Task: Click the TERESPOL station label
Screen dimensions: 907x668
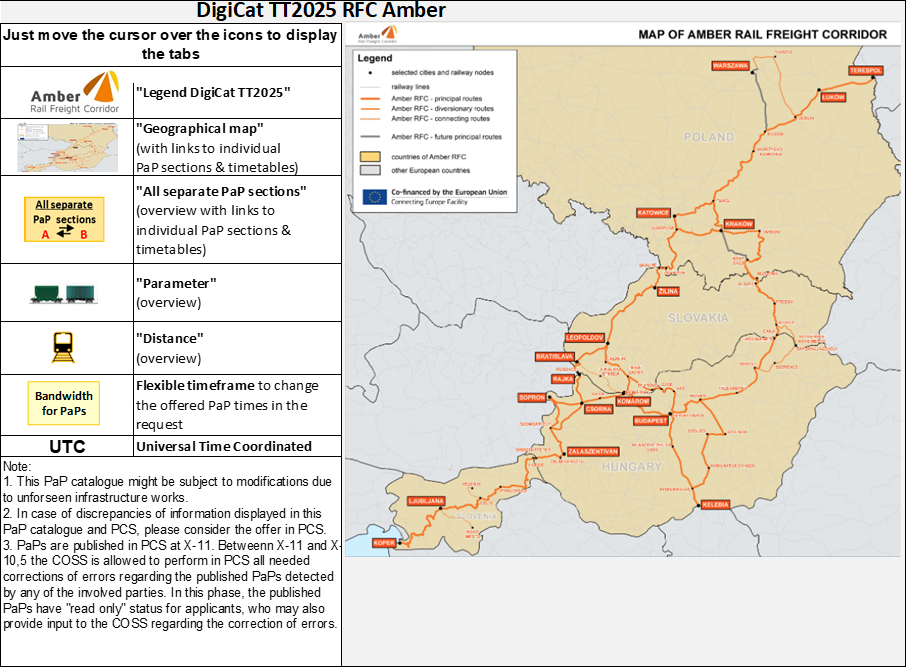Action: click(x=865, y=71)
